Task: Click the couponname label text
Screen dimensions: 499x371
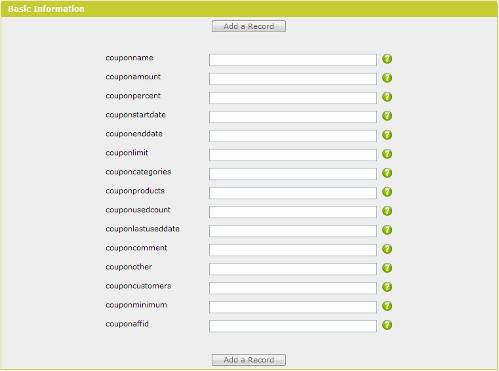Action: tap(129, 58)
